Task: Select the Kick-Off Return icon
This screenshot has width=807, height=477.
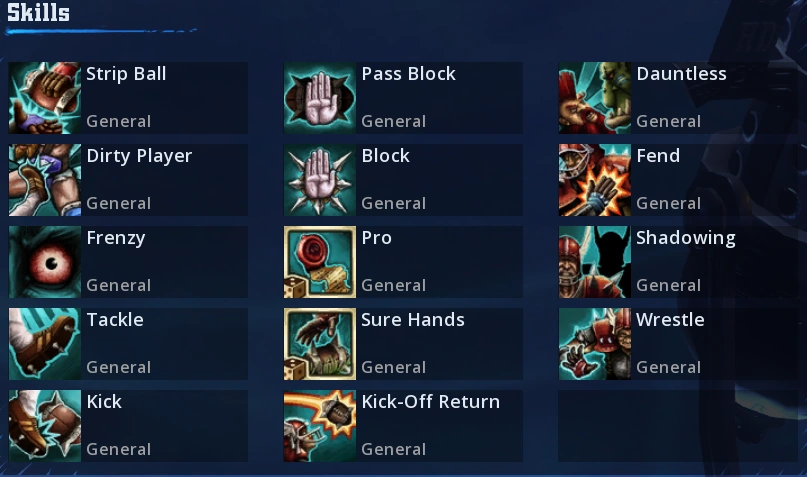Action: coord(320,426)
